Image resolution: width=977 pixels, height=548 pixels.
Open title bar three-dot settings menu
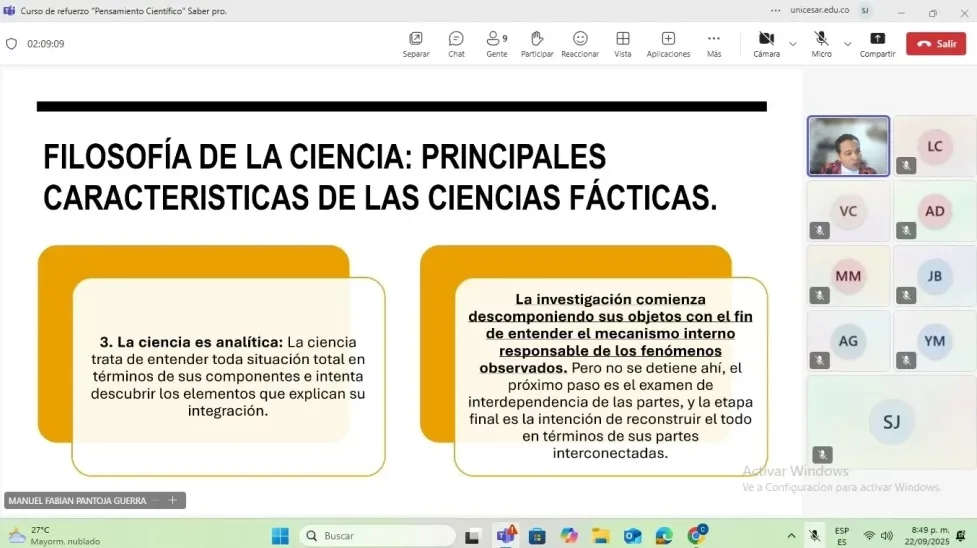775,11
